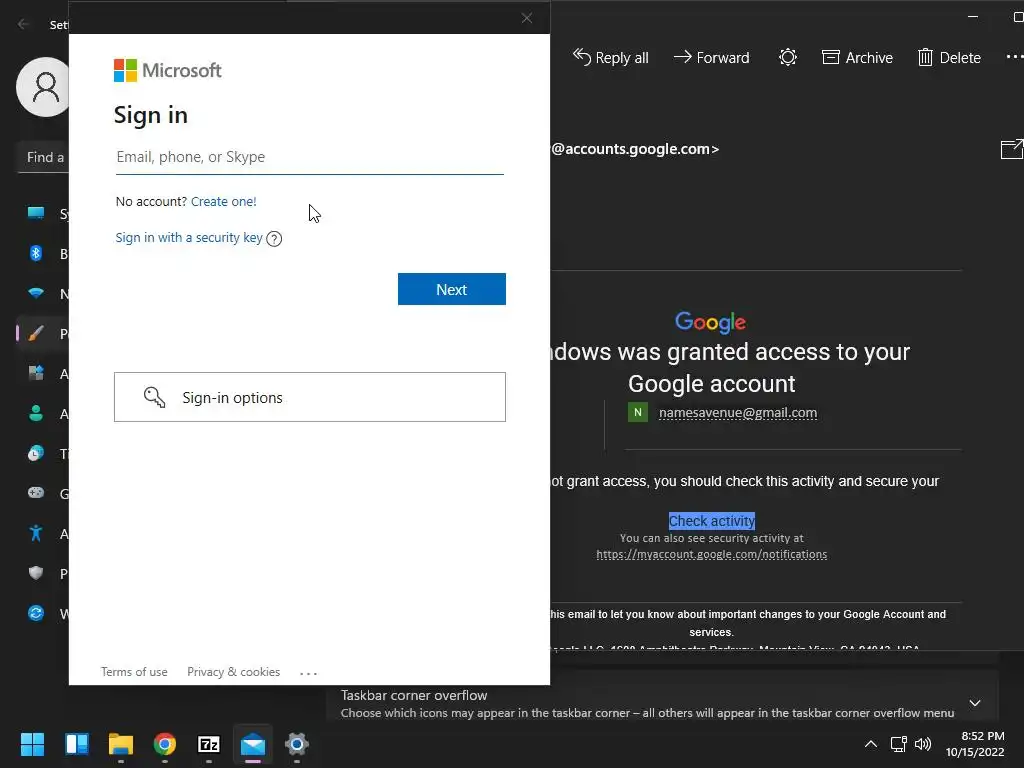Open the Windows Start button
The height and width of the screenshot is (768, 1024).
click(33, 744)
